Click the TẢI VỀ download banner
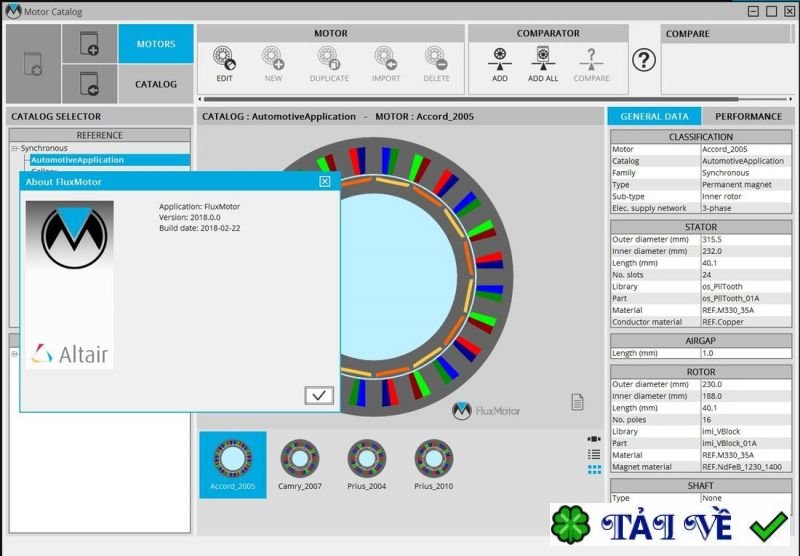800x556 pixels. click(670, 524)
